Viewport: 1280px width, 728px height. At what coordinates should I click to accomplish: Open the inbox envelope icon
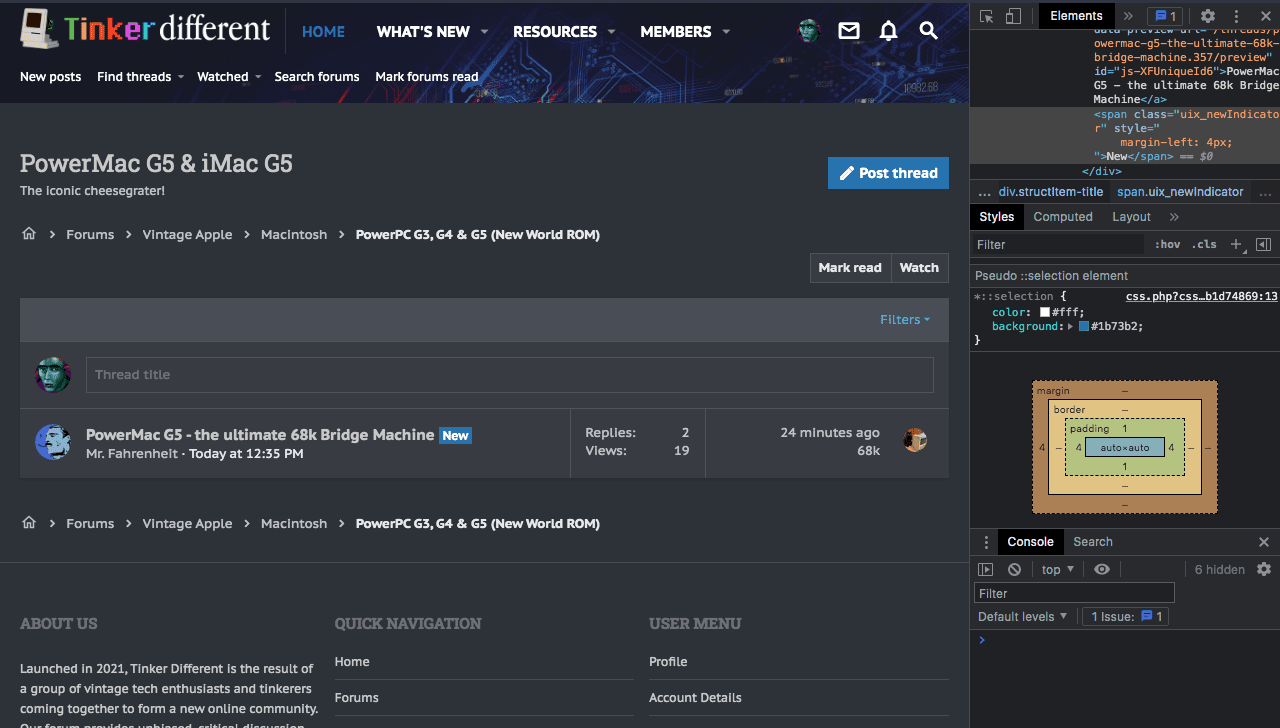(849, 31)
